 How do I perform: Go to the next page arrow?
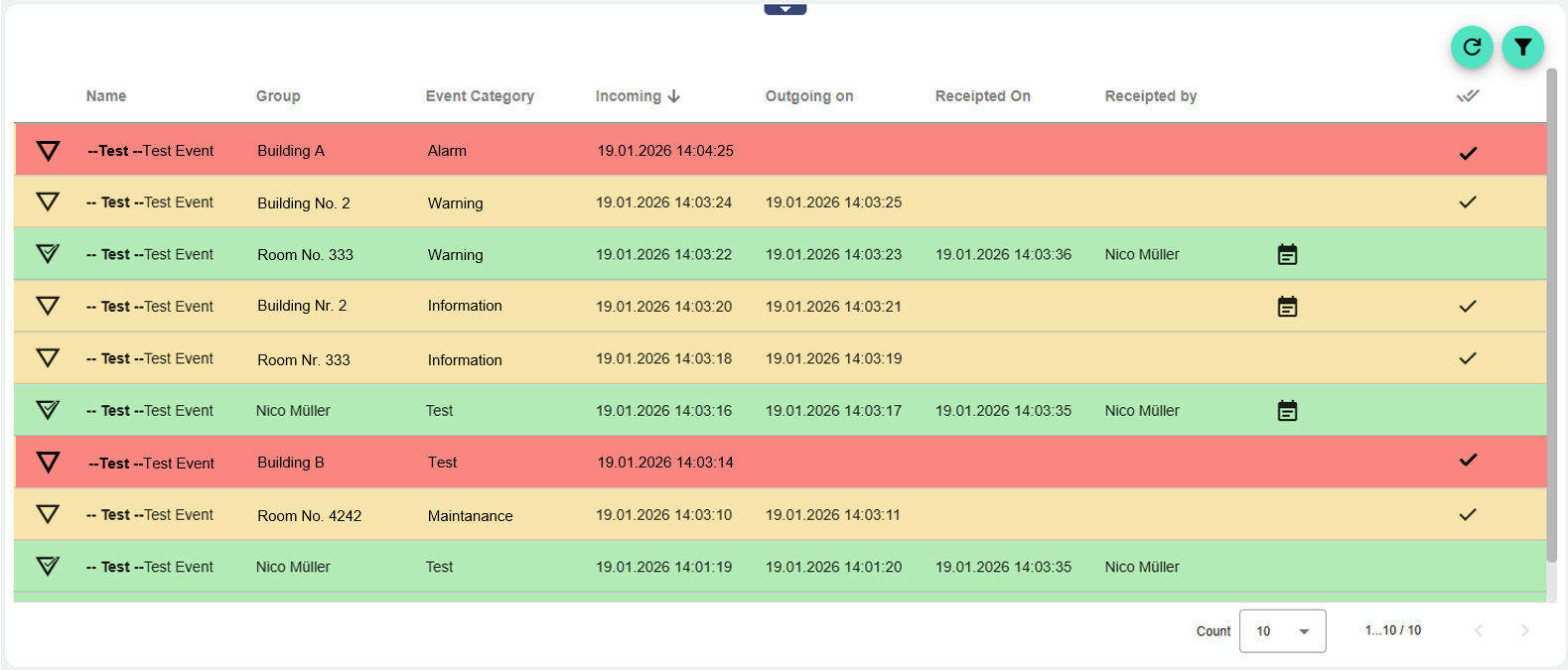[x=1524, y=631]
